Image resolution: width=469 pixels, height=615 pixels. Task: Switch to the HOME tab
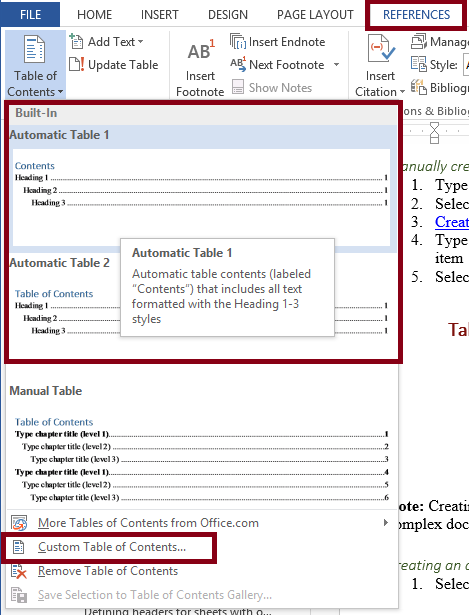[x=95, y=15]
